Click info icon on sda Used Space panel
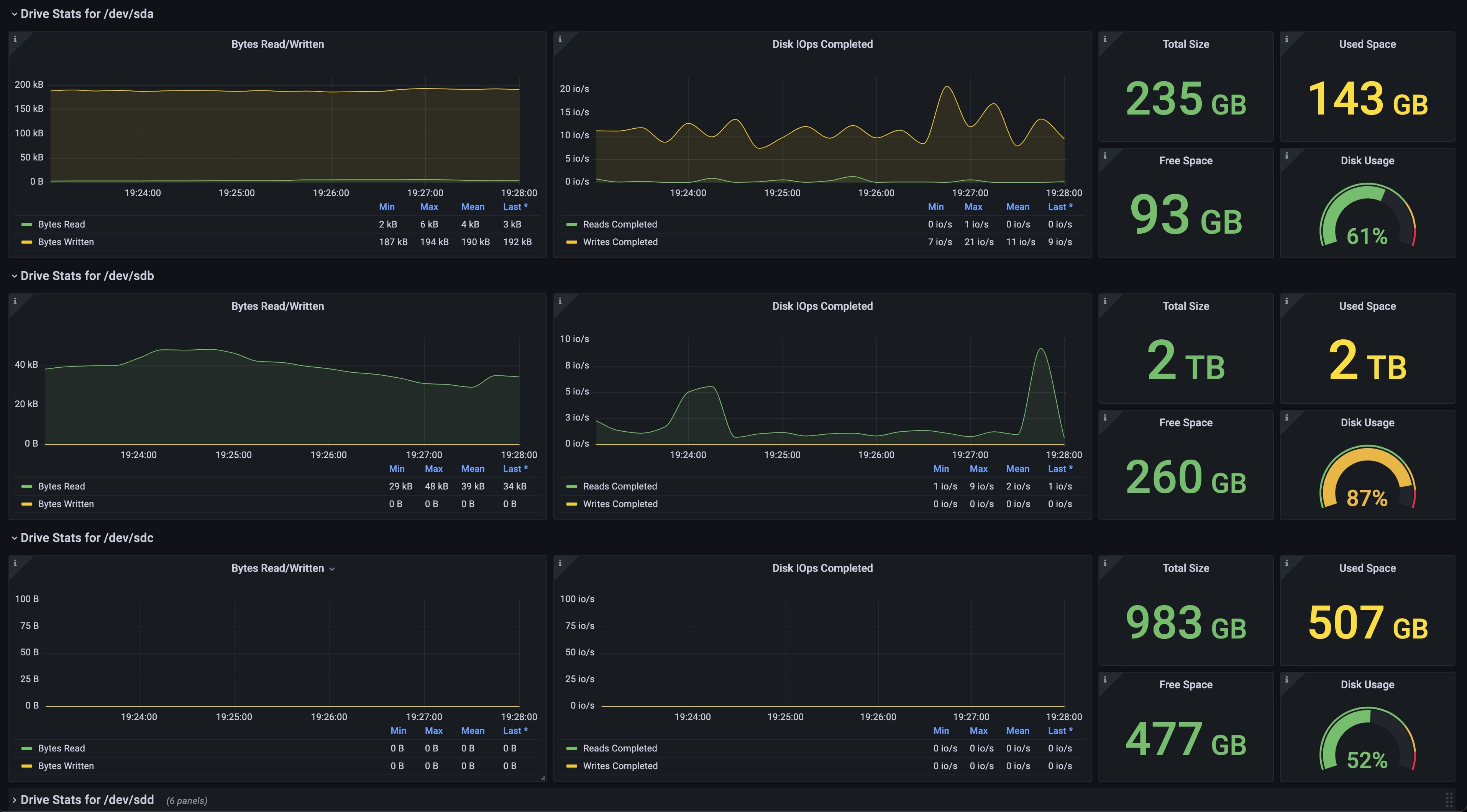 tap(1286, 39)
